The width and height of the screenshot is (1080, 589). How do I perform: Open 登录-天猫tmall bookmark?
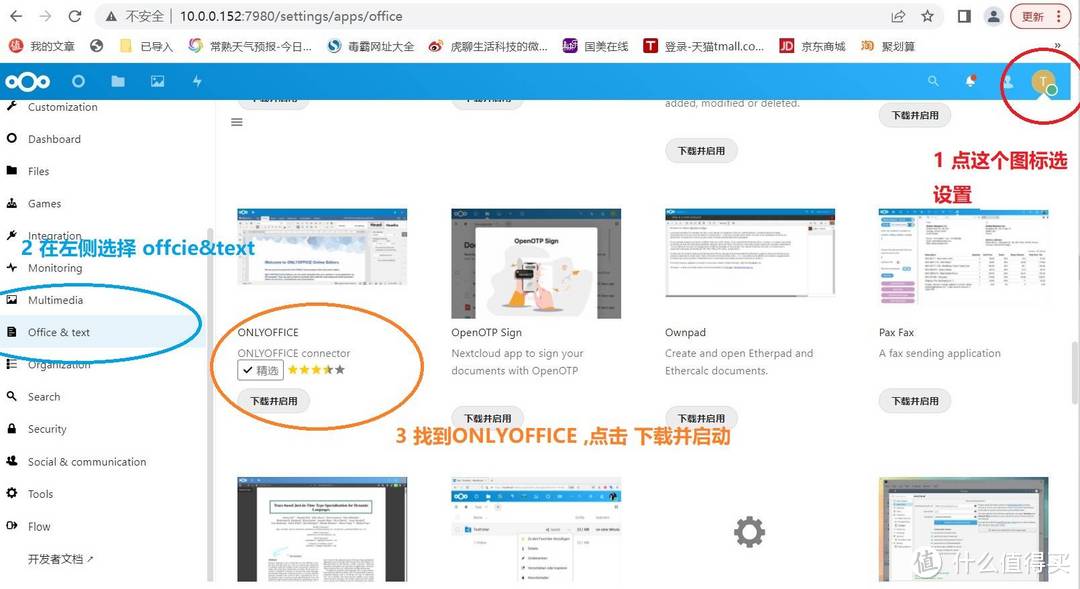coord(703,46)
